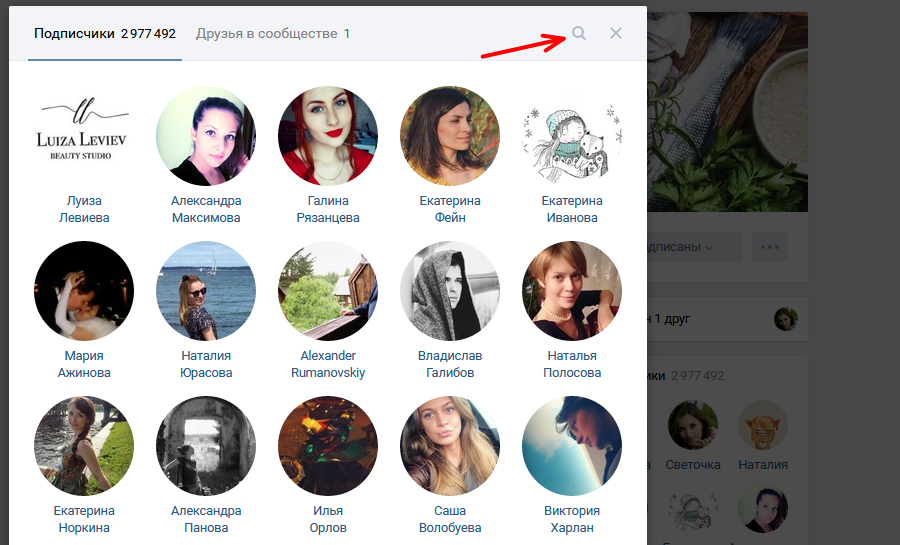Open Светочка avatar in background sidebar
The width and height of the screenshot is (900, 545).
click(x=693, y=425)
